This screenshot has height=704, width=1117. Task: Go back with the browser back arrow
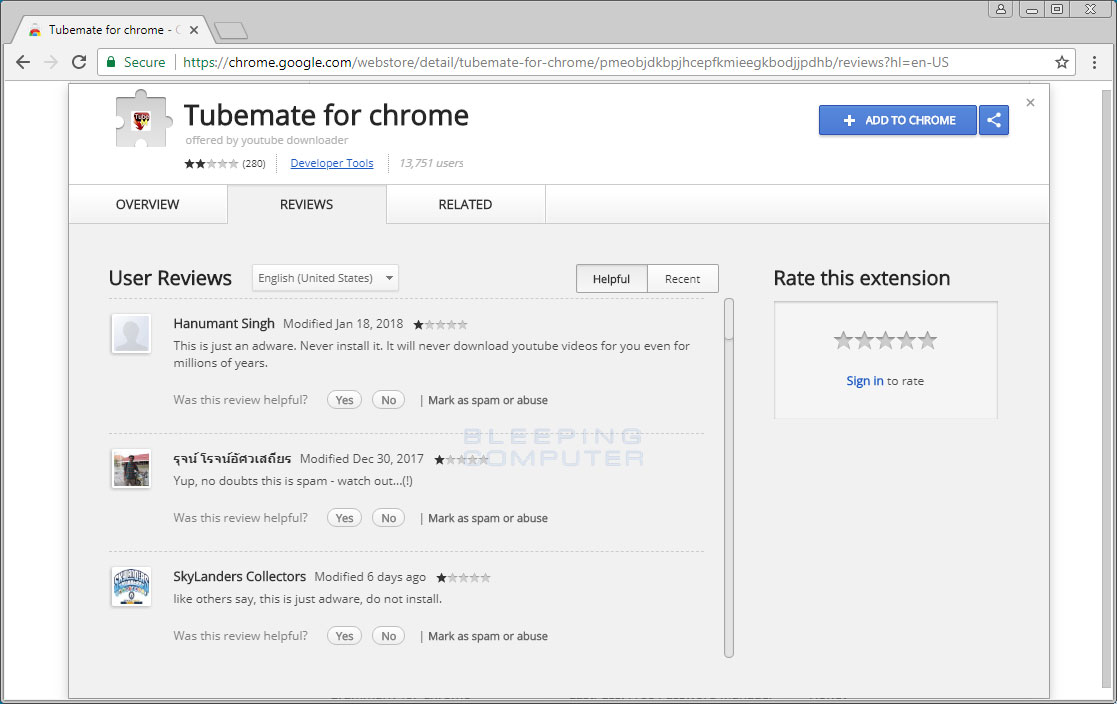coord(23,62)
